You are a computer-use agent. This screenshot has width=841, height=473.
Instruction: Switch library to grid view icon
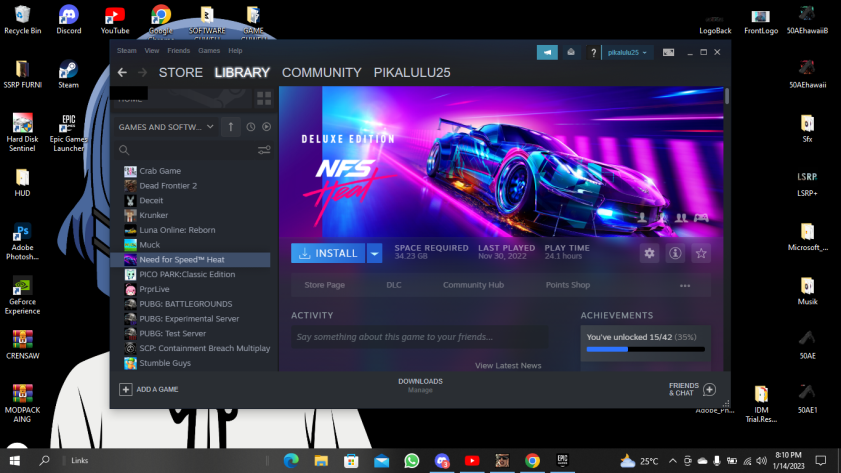tap(264, 98)
